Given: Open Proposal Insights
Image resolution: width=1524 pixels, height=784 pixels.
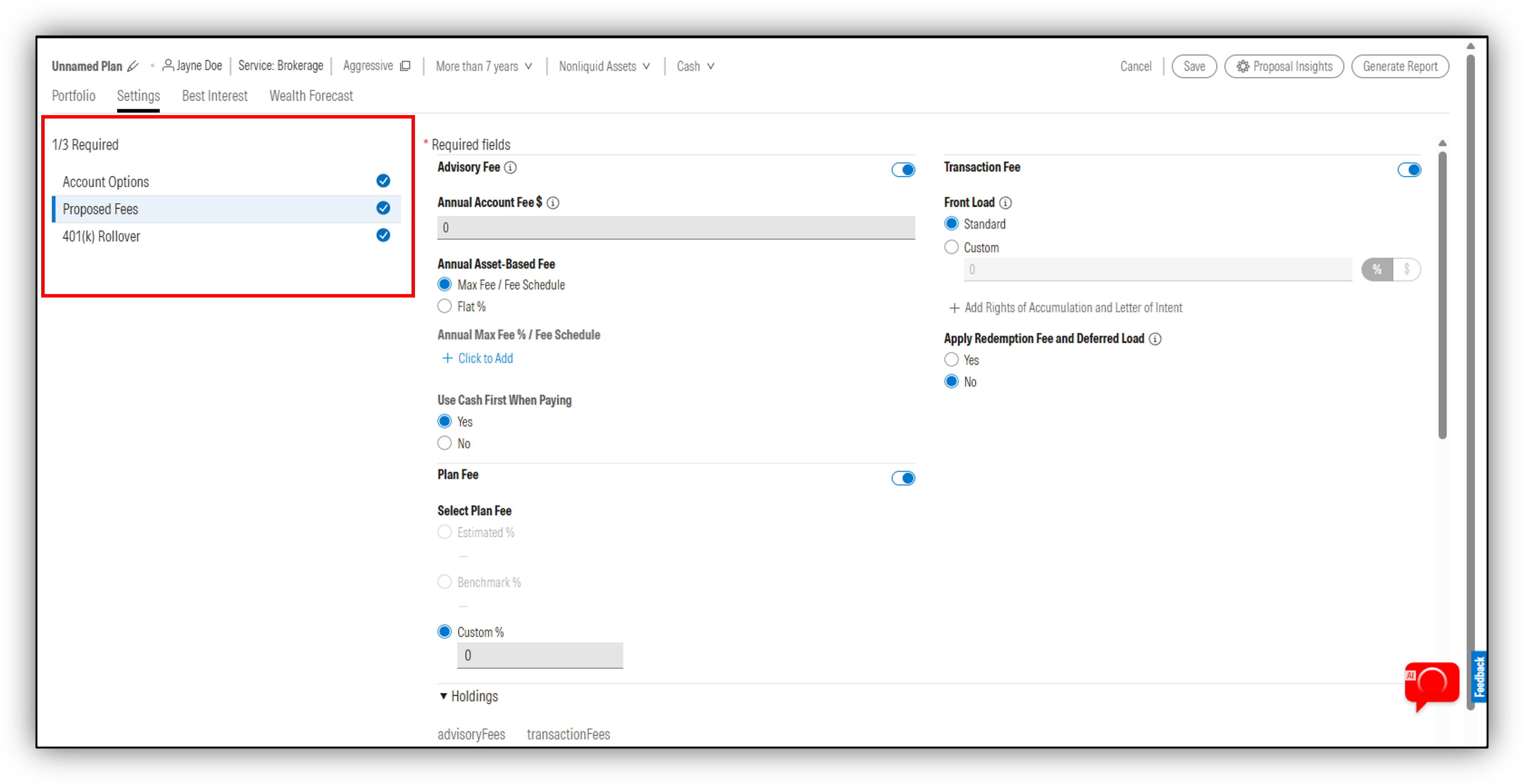Looking at the screenshot, I should [x=1285, y=66].
